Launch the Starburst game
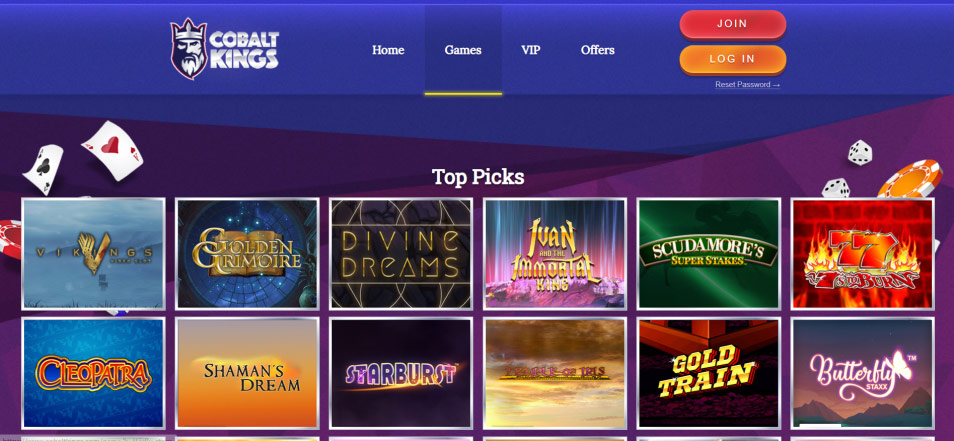 pos(401,373)
